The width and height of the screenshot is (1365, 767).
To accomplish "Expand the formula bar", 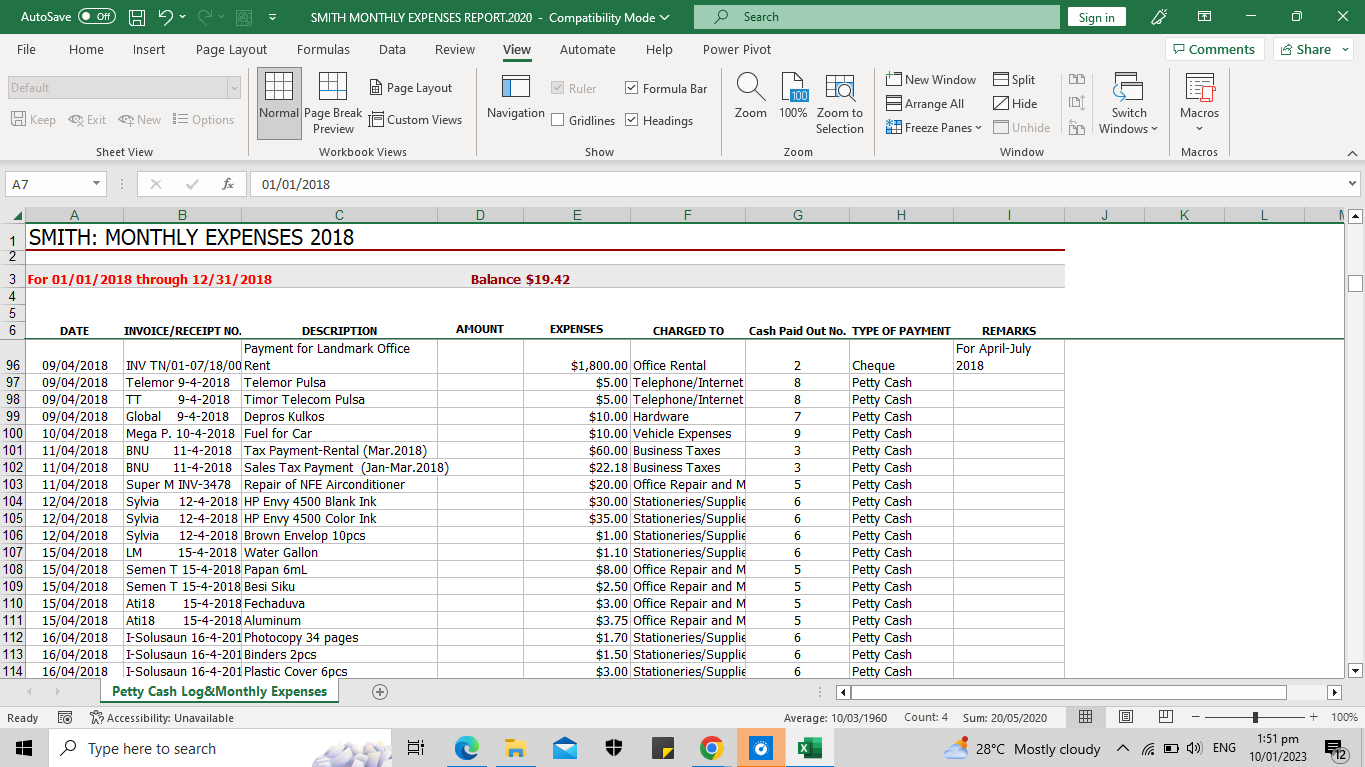I will [1353, 184].
